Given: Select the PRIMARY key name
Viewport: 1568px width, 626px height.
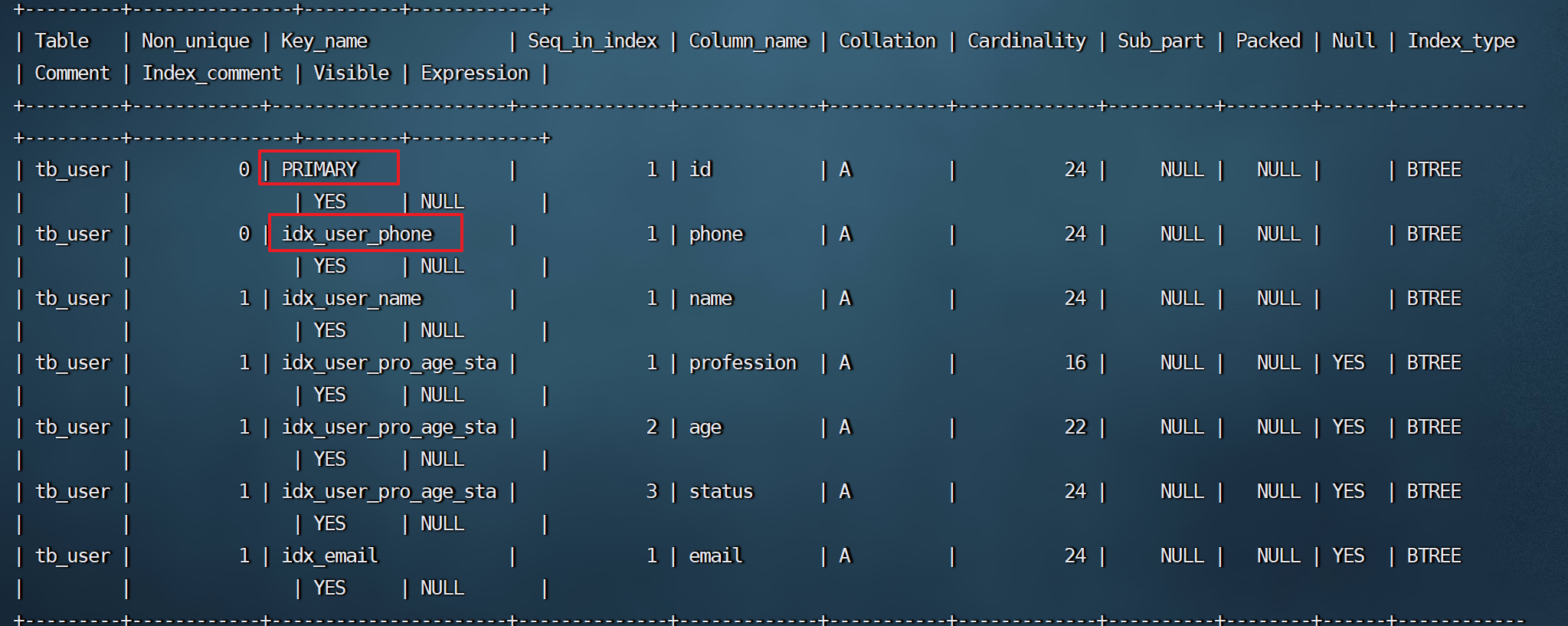Looking at the screenshot, I should [319, 169].
